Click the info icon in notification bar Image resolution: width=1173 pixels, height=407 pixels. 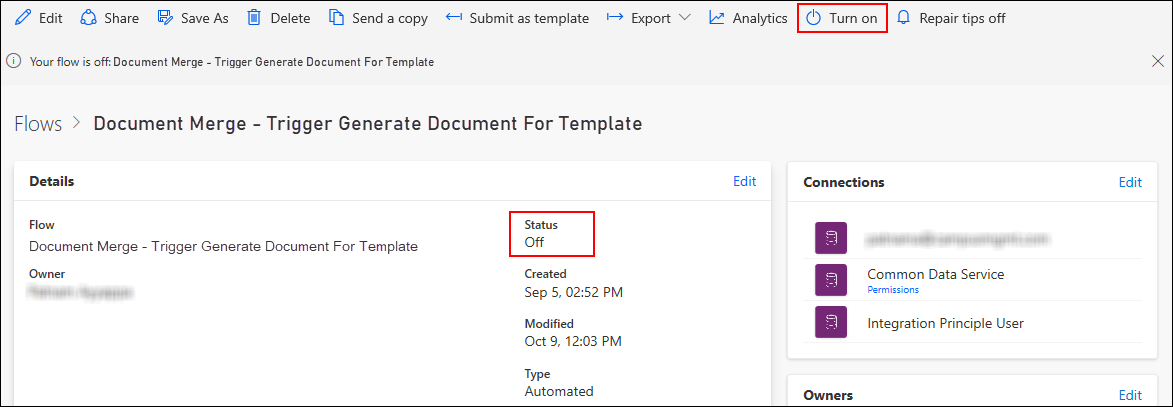pos(14,61)
